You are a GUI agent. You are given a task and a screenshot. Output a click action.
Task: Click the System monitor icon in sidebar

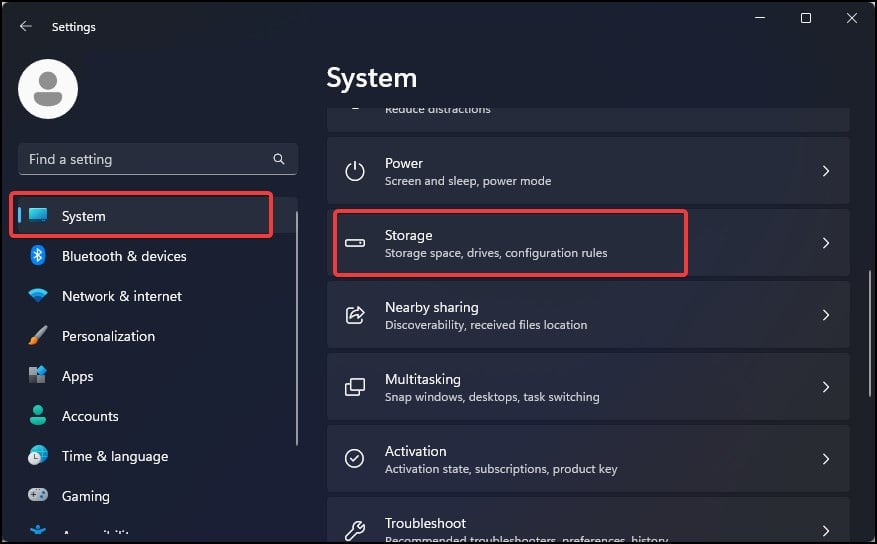pos(38,215)
